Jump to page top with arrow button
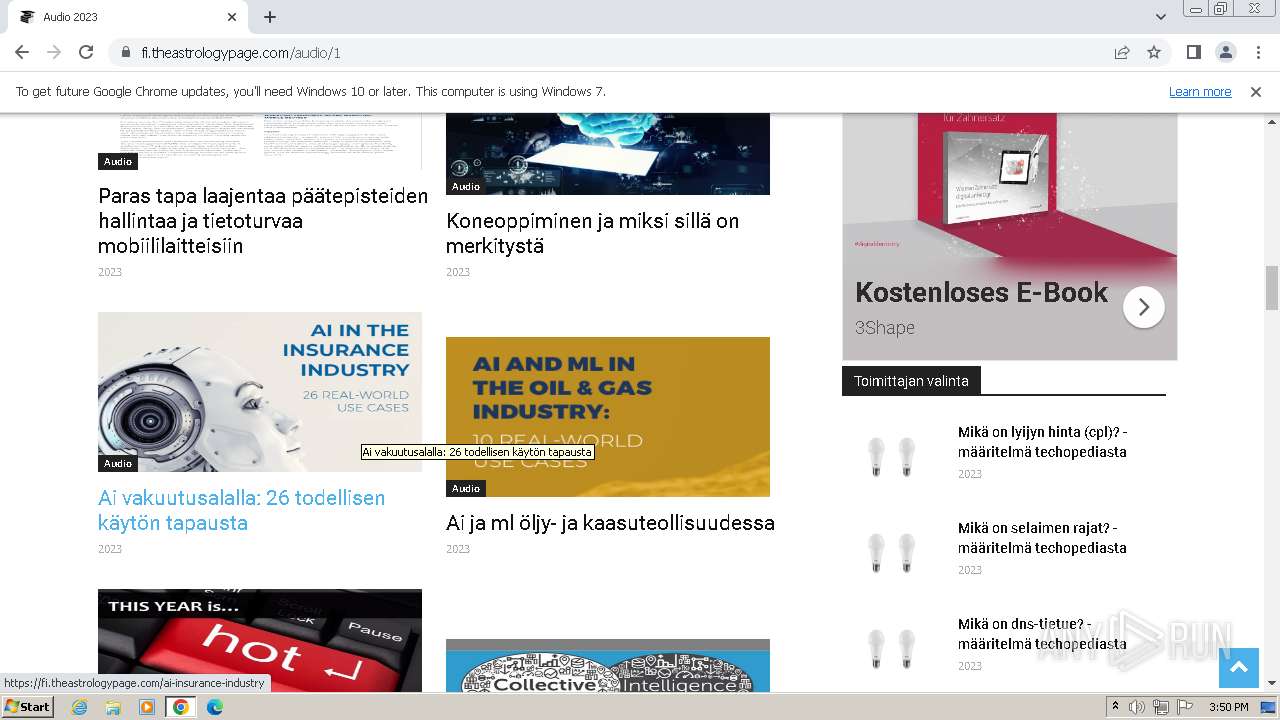This screenshot has width=1280, height=720. [x=1238, y=668]
